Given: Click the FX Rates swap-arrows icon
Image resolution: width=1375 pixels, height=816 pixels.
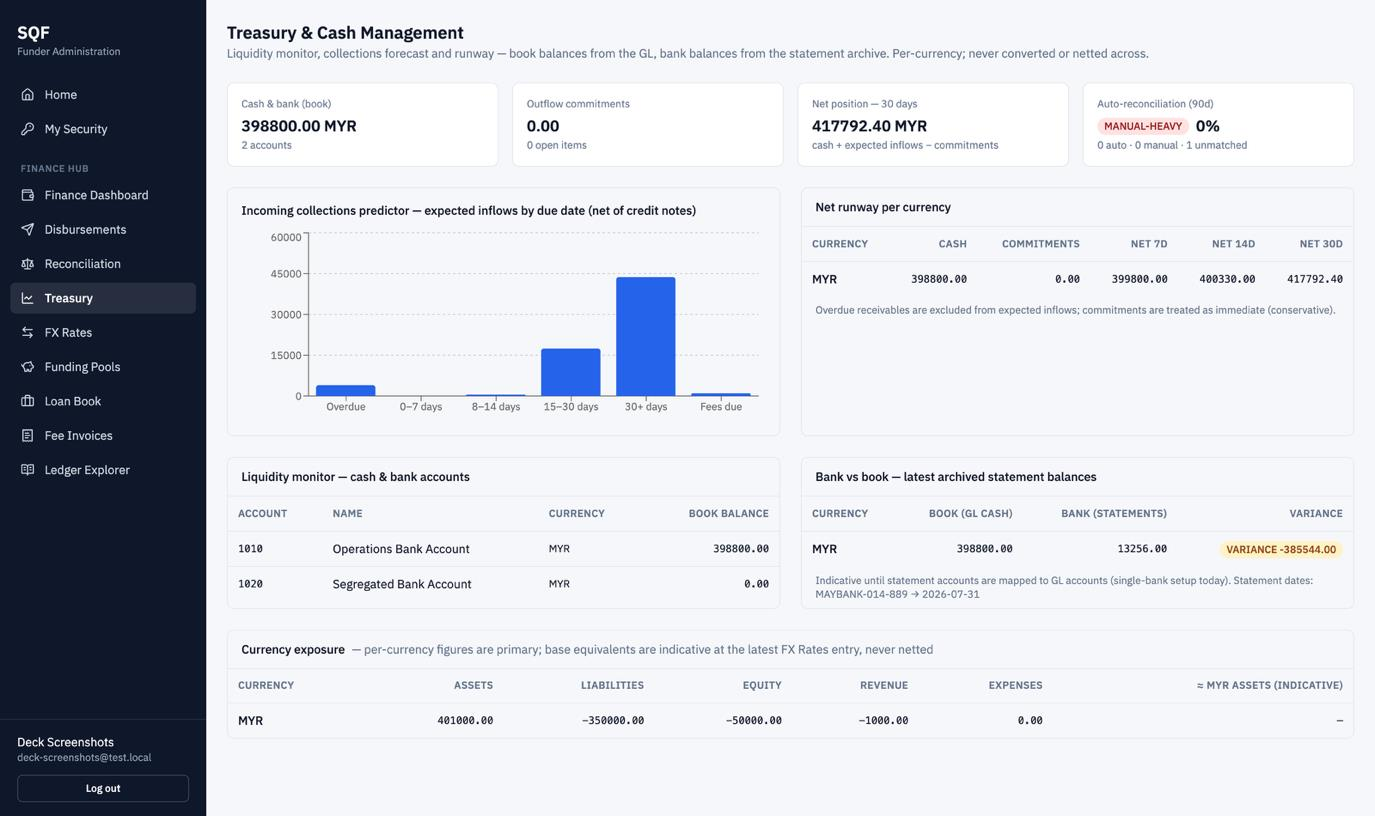Looking at the screenshot, I should click(x=28, y=332).
